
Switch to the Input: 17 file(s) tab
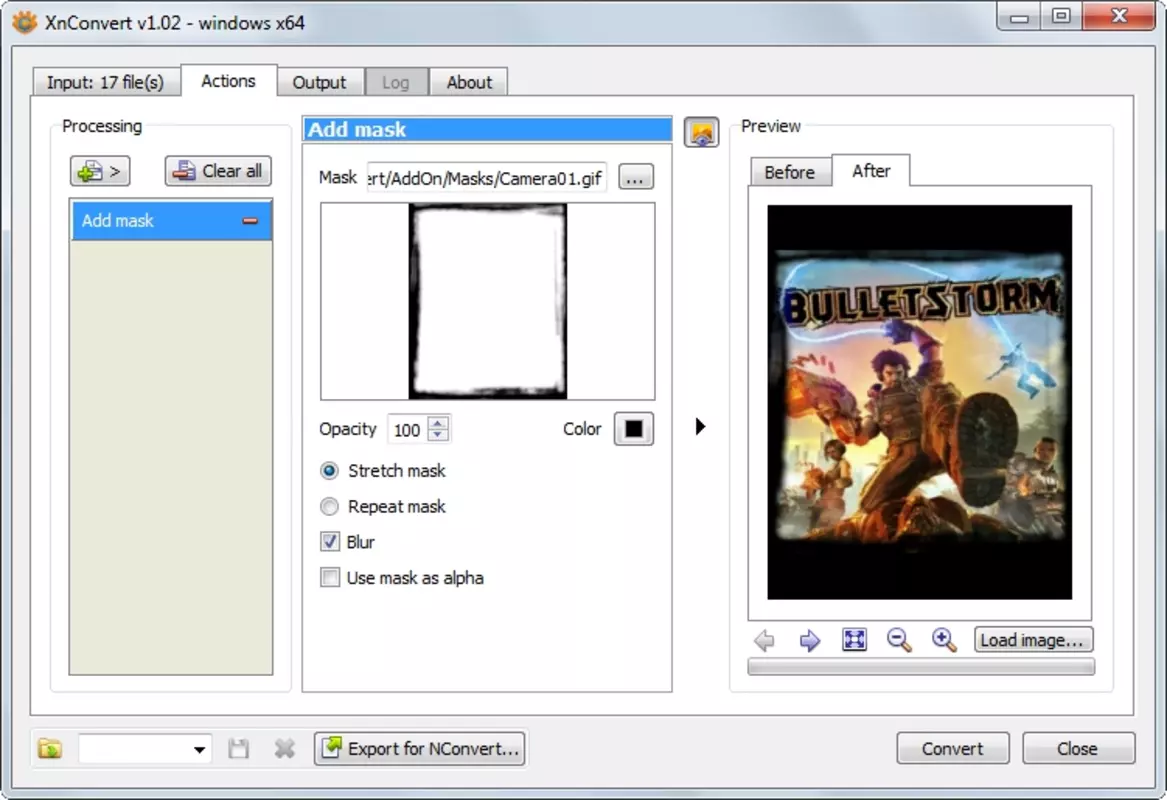[x=106, y=82]
